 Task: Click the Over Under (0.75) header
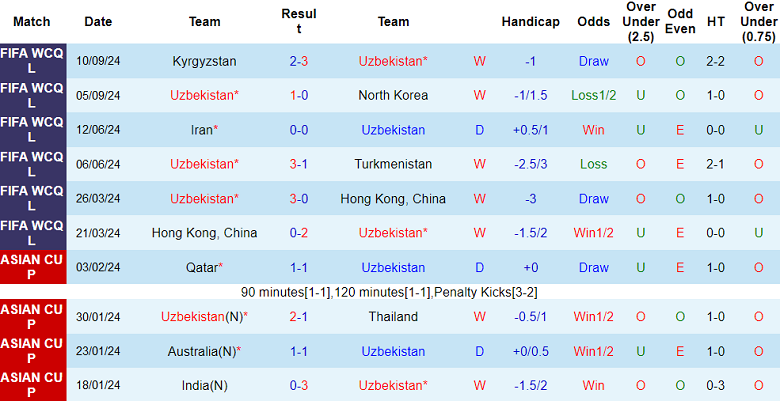tap(759, 22)
